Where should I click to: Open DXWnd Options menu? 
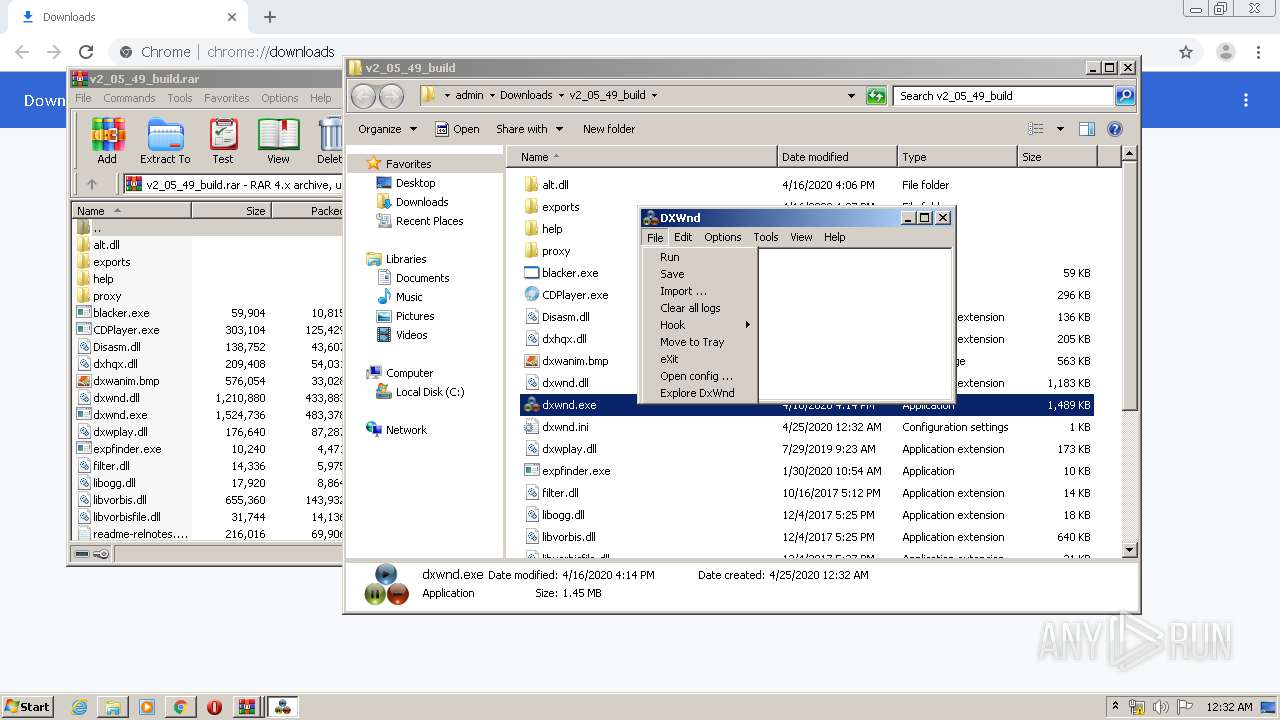point(722,237)
